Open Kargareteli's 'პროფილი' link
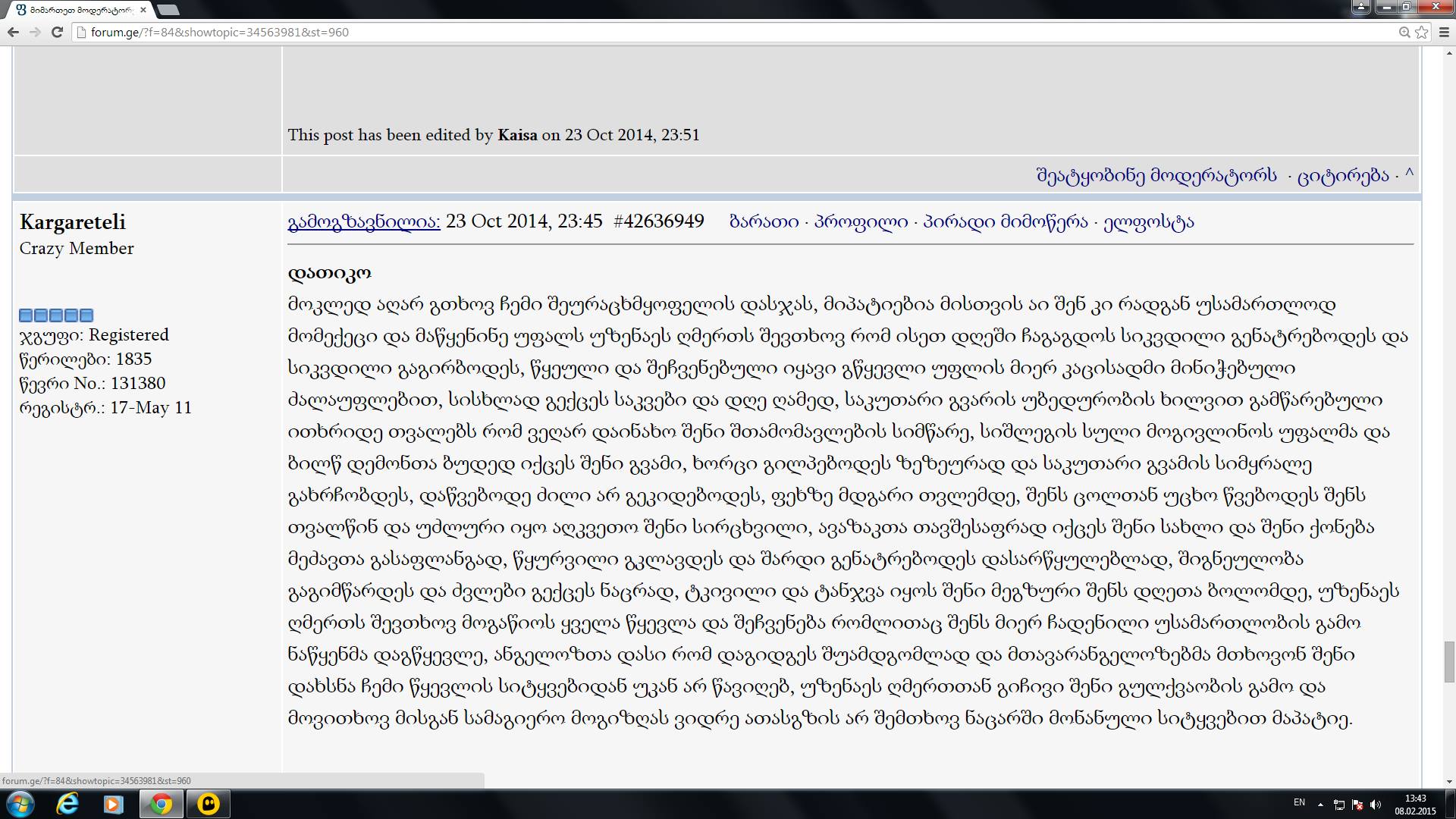Image resolution: width=1456 pixels, height=819 pixels. (861, 221)
